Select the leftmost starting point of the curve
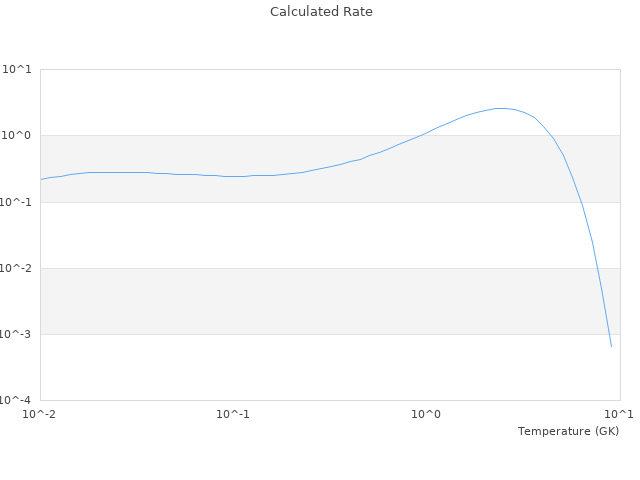 coord(41,179)
